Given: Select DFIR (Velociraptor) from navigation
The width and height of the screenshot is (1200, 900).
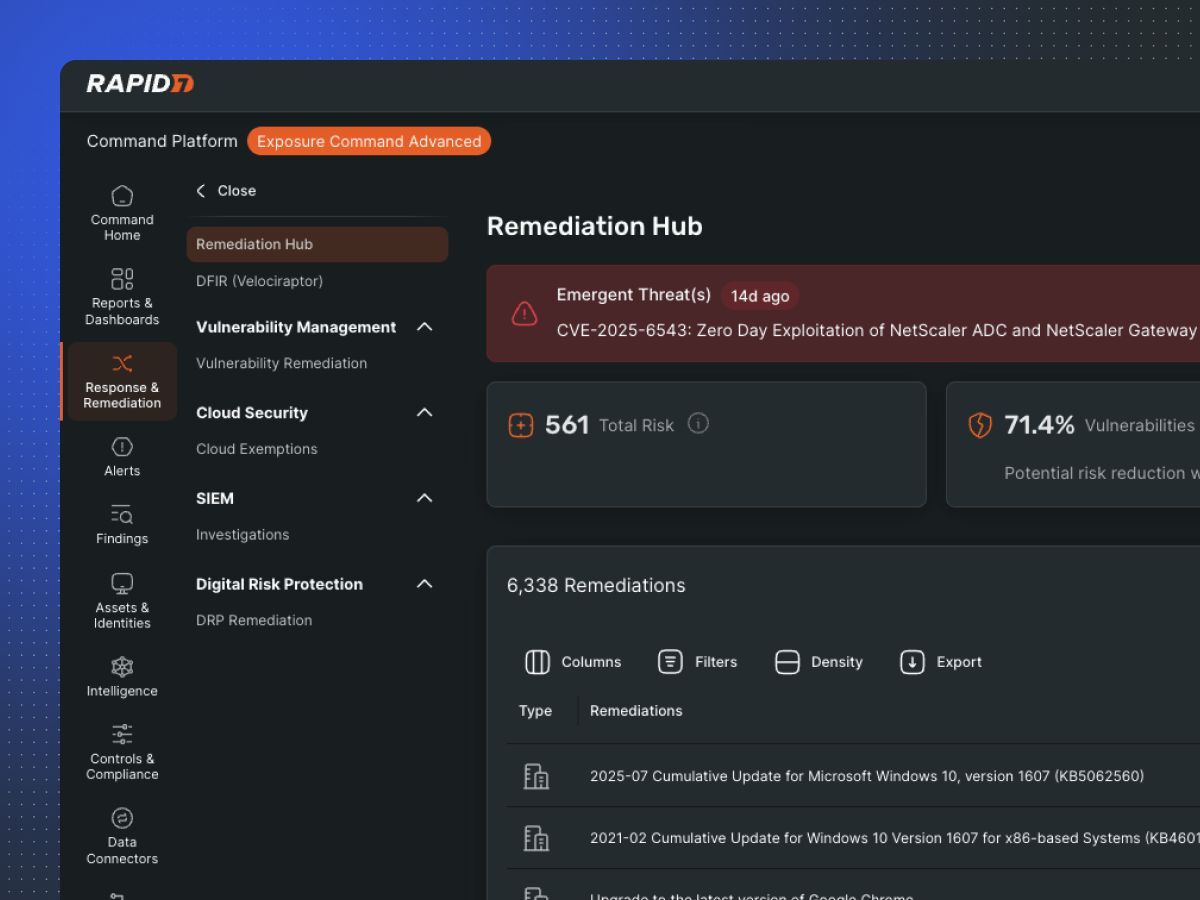Looking at the screenshot, I should coord(260,281).
